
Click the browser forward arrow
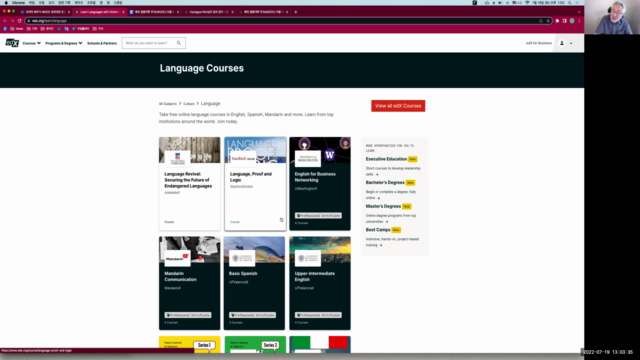(12, 21)
